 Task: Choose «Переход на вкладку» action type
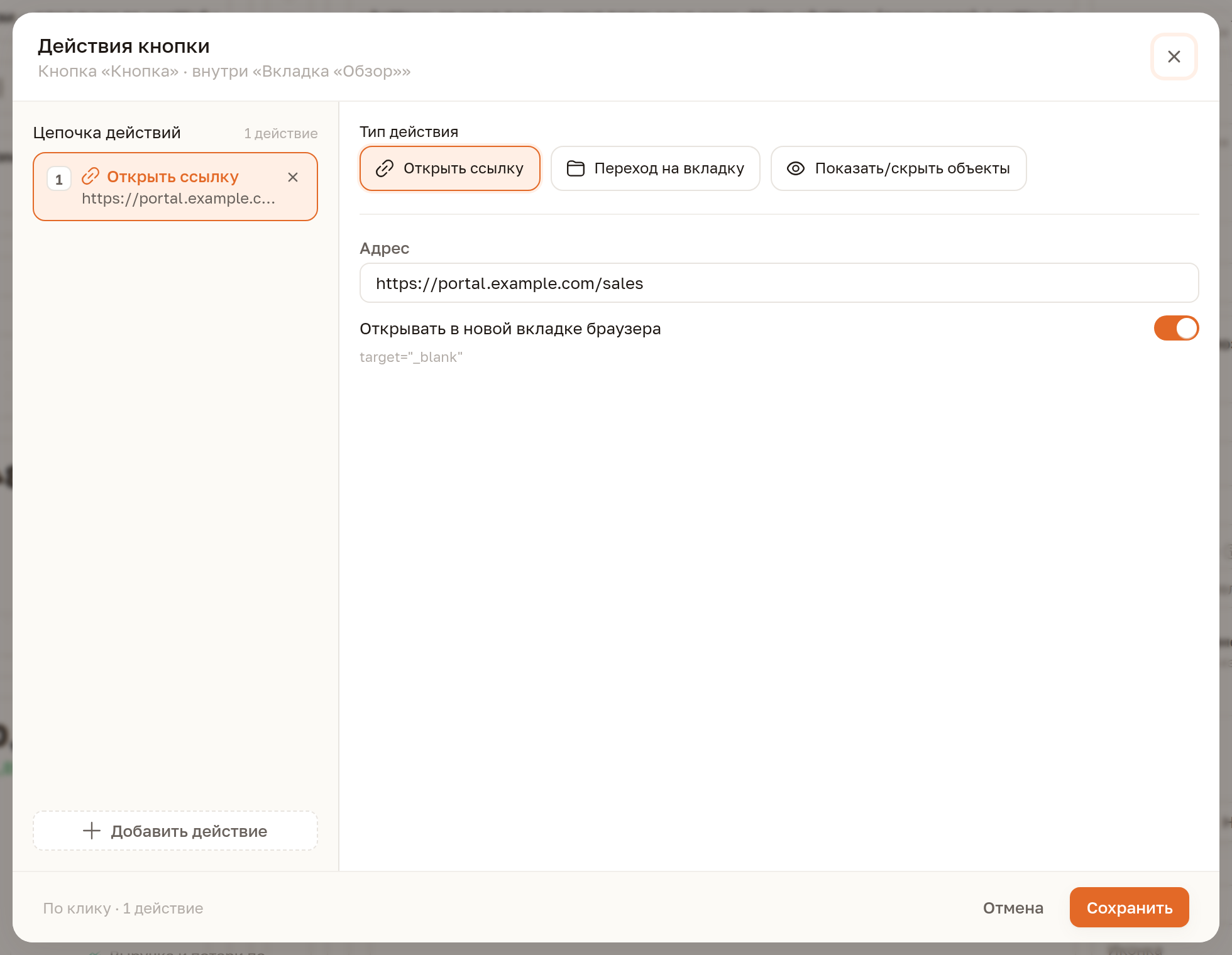point(656,168)
